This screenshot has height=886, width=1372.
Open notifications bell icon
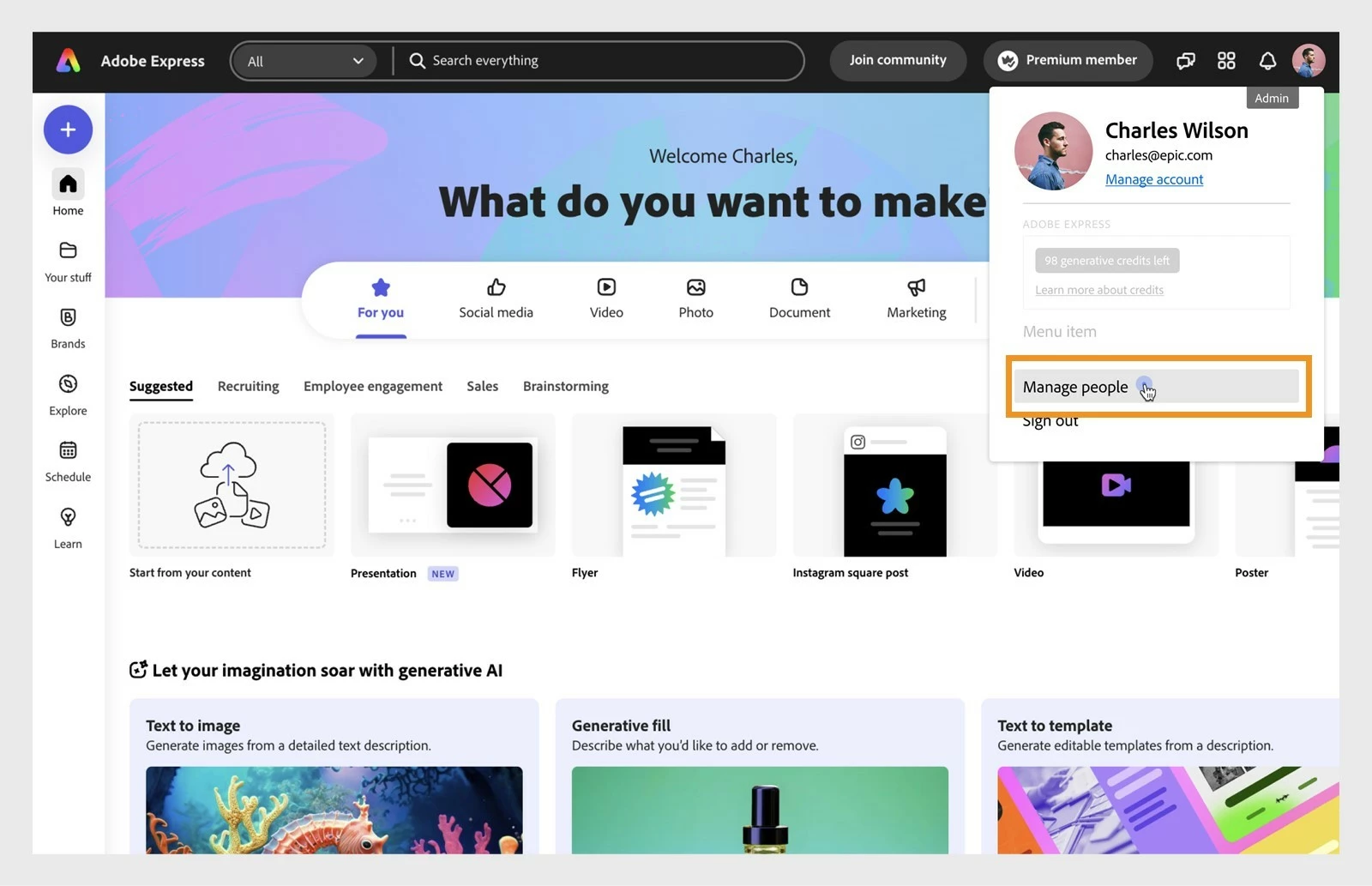tap(1267, 61)
